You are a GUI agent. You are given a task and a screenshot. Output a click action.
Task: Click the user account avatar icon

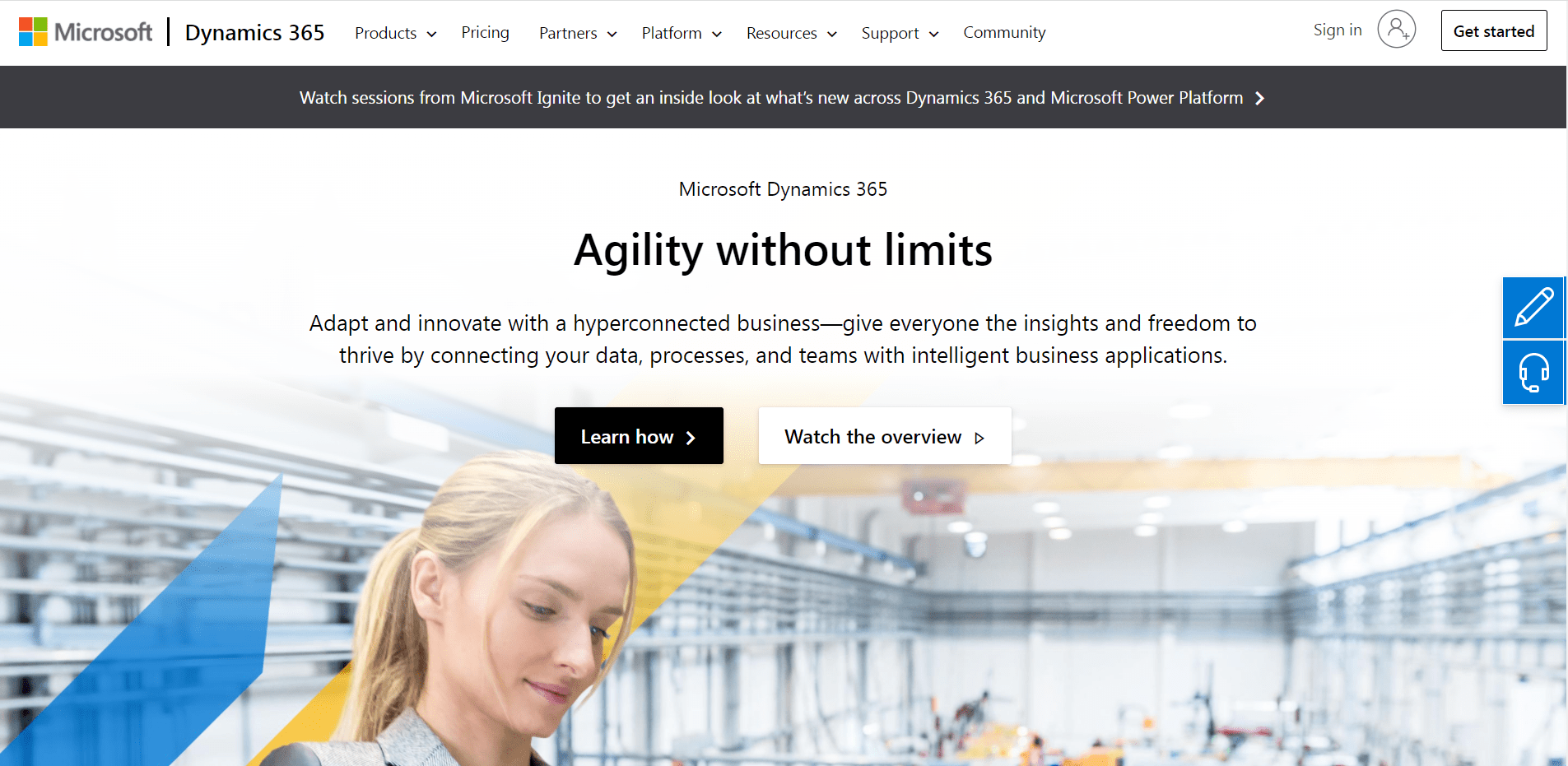pyautogui.click(x=1396, y=30)
